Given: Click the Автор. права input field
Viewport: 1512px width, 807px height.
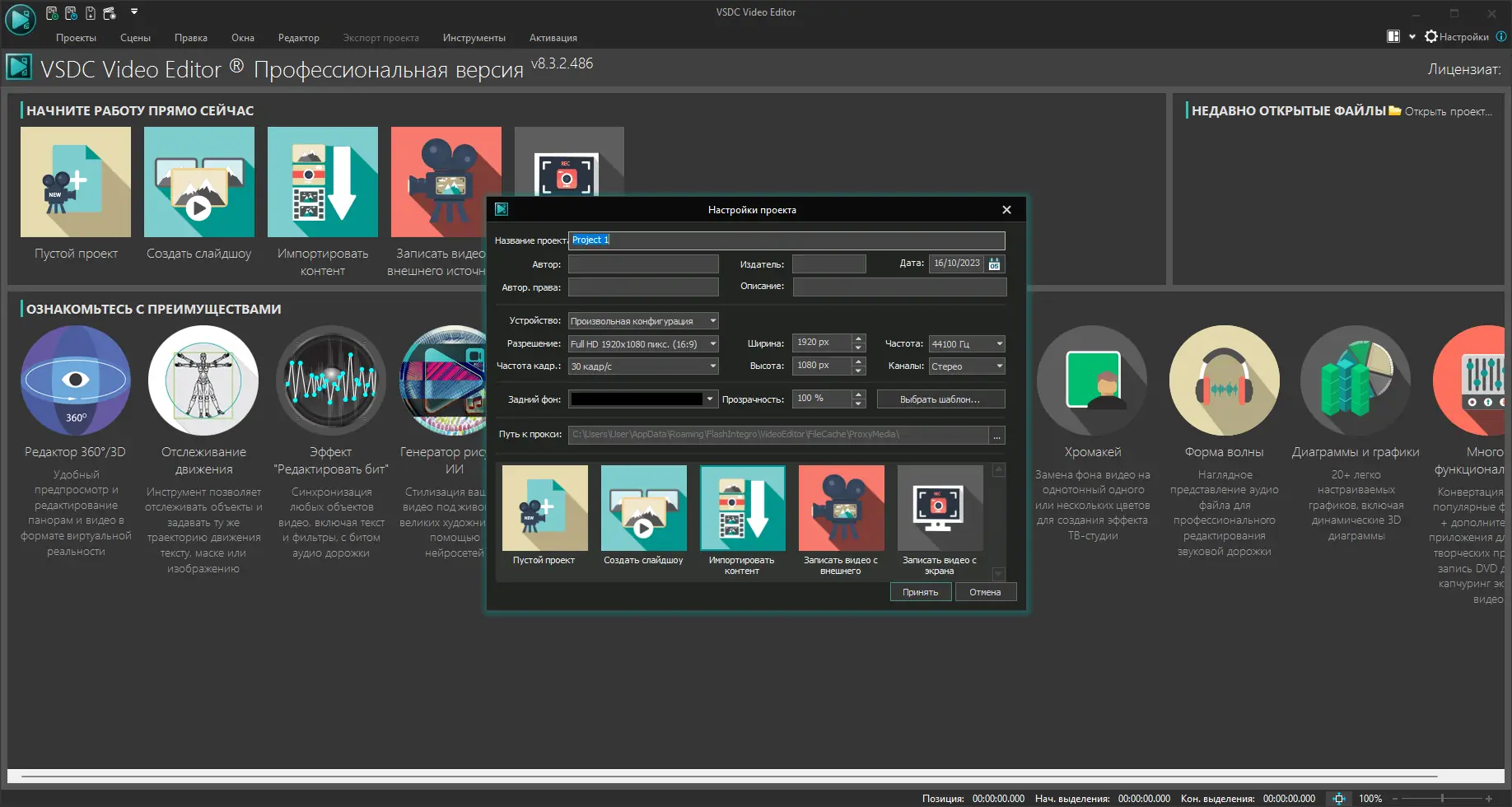Looking at the screenshot, I should tap(643, 287).
